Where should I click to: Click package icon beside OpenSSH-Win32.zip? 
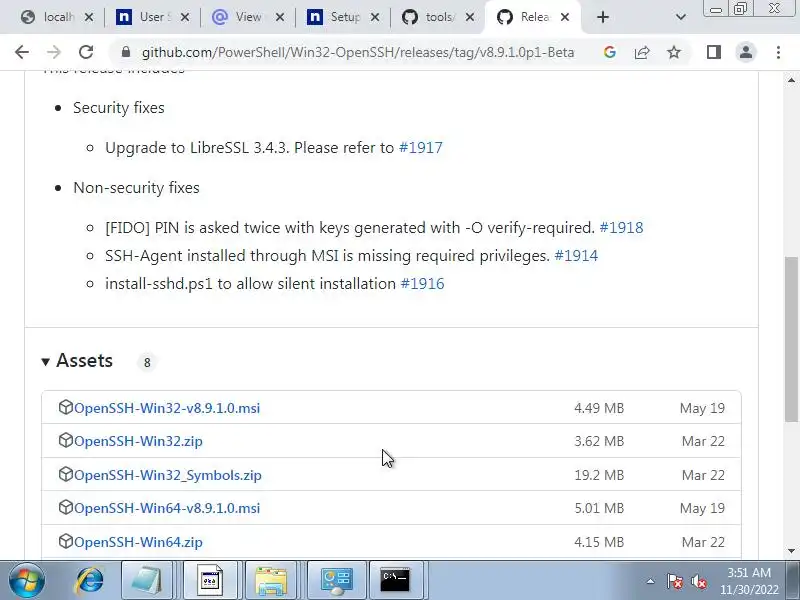[66, 440]
